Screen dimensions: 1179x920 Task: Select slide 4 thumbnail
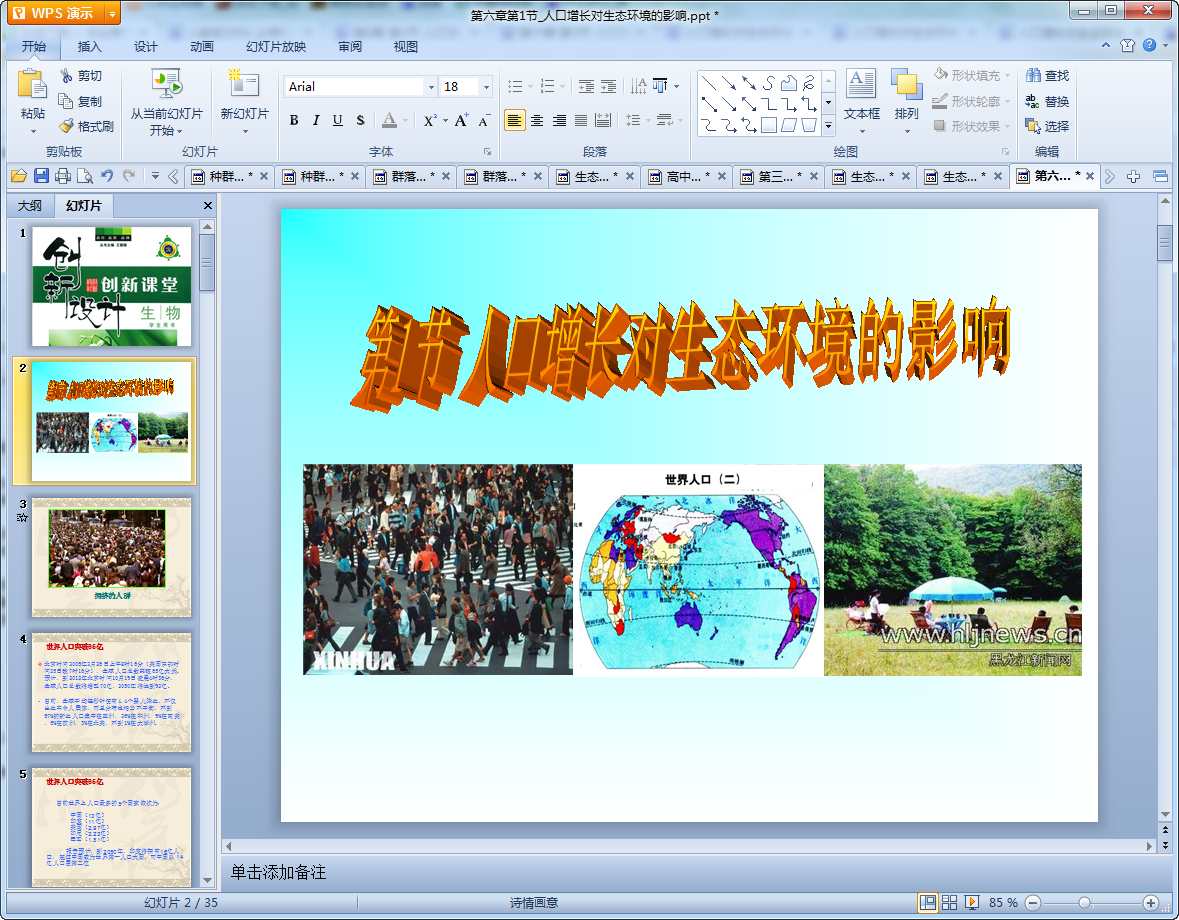tap(111, 692)
